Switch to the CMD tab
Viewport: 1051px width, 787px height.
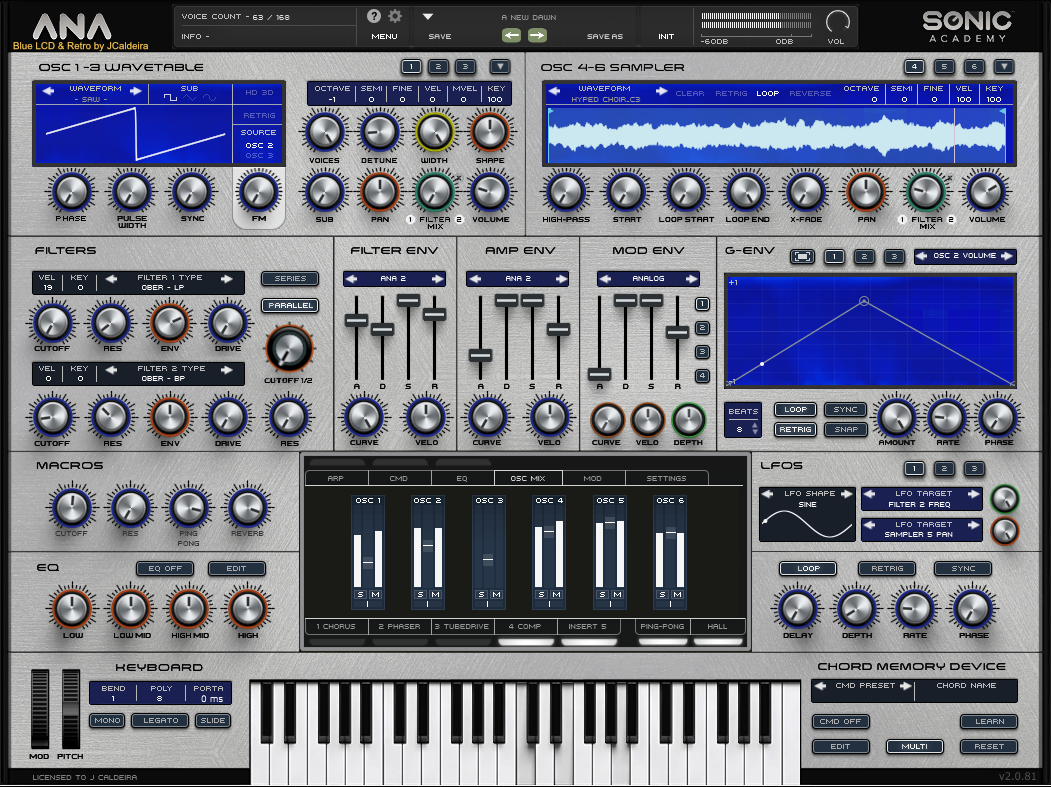tap(399, 478)
